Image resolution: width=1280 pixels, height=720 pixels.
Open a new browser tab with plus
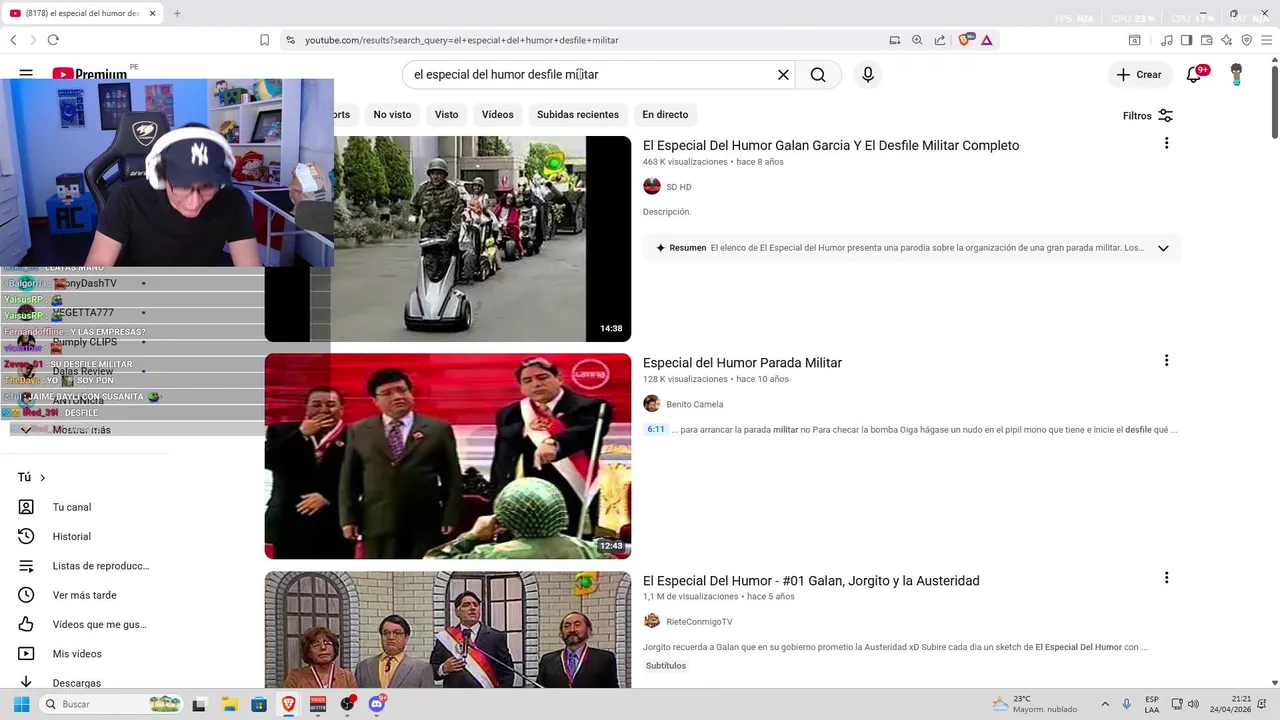pos(177,13)
